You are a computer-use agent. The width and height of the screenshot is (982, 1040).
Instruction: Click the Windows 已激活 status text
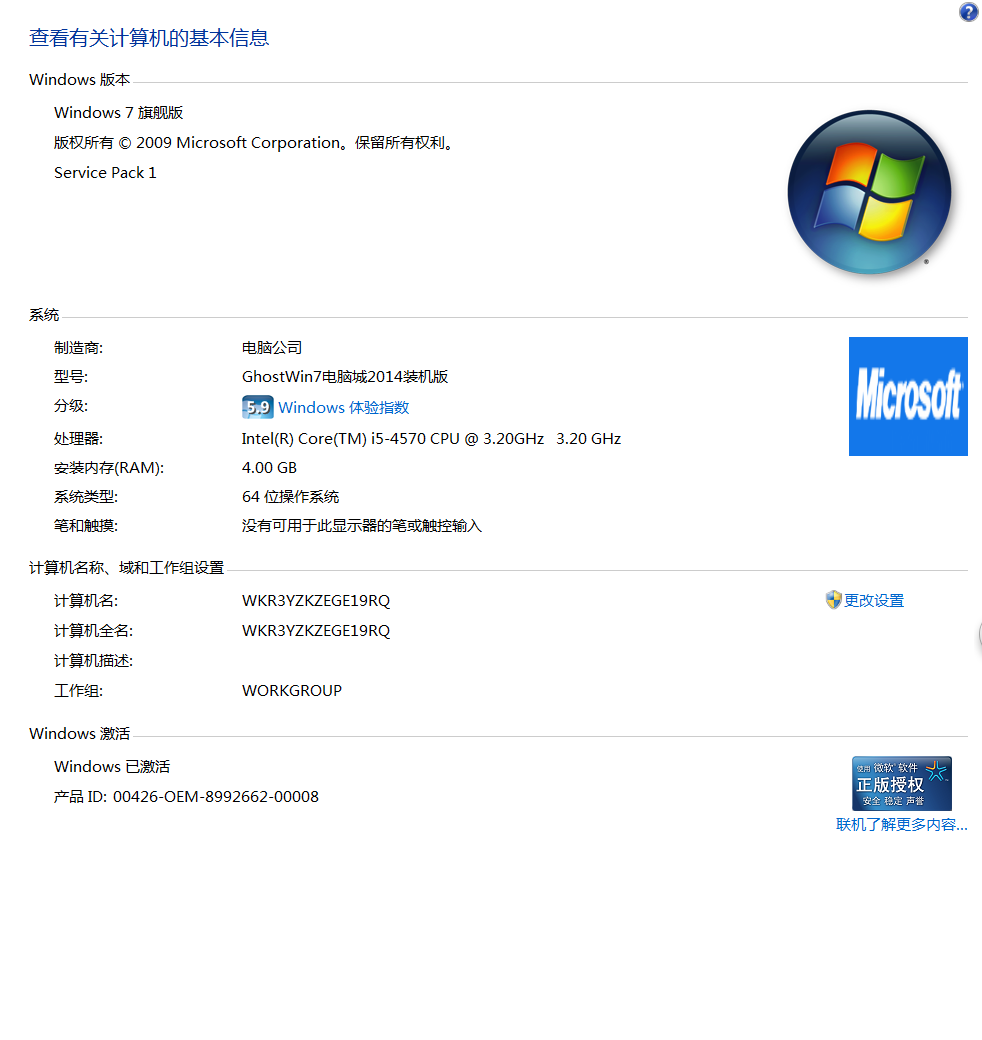click(x=112, y=767)
